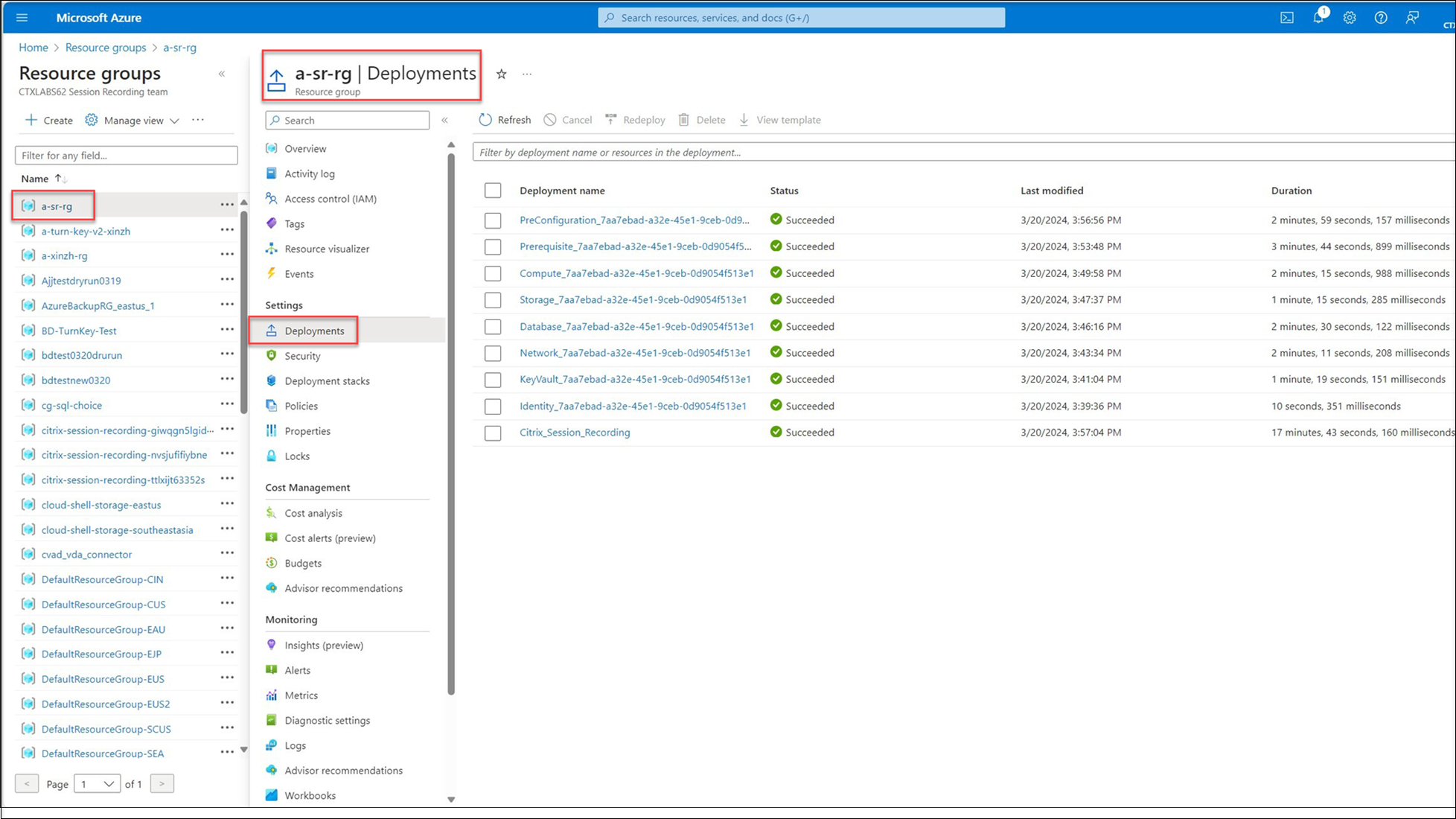The height and width of the screenshot is (819, 1456).
Task: Favorite a-sr-rg with the star icon
Action: [502, 74]
